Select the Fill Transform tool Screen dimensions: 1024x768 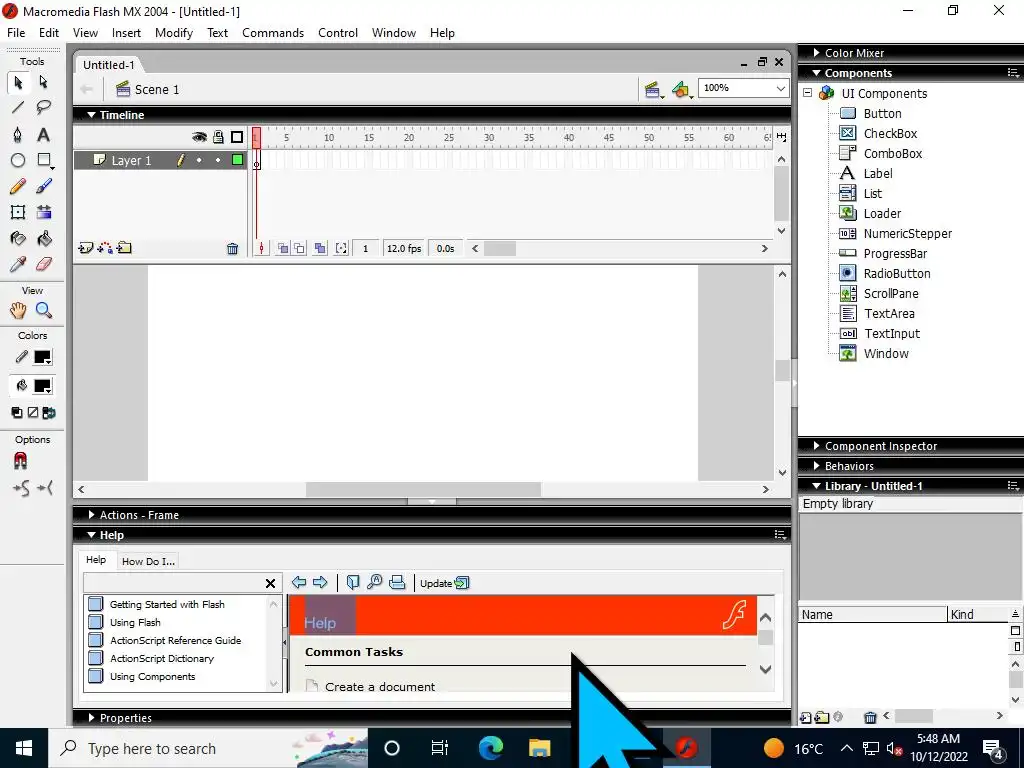44,212
